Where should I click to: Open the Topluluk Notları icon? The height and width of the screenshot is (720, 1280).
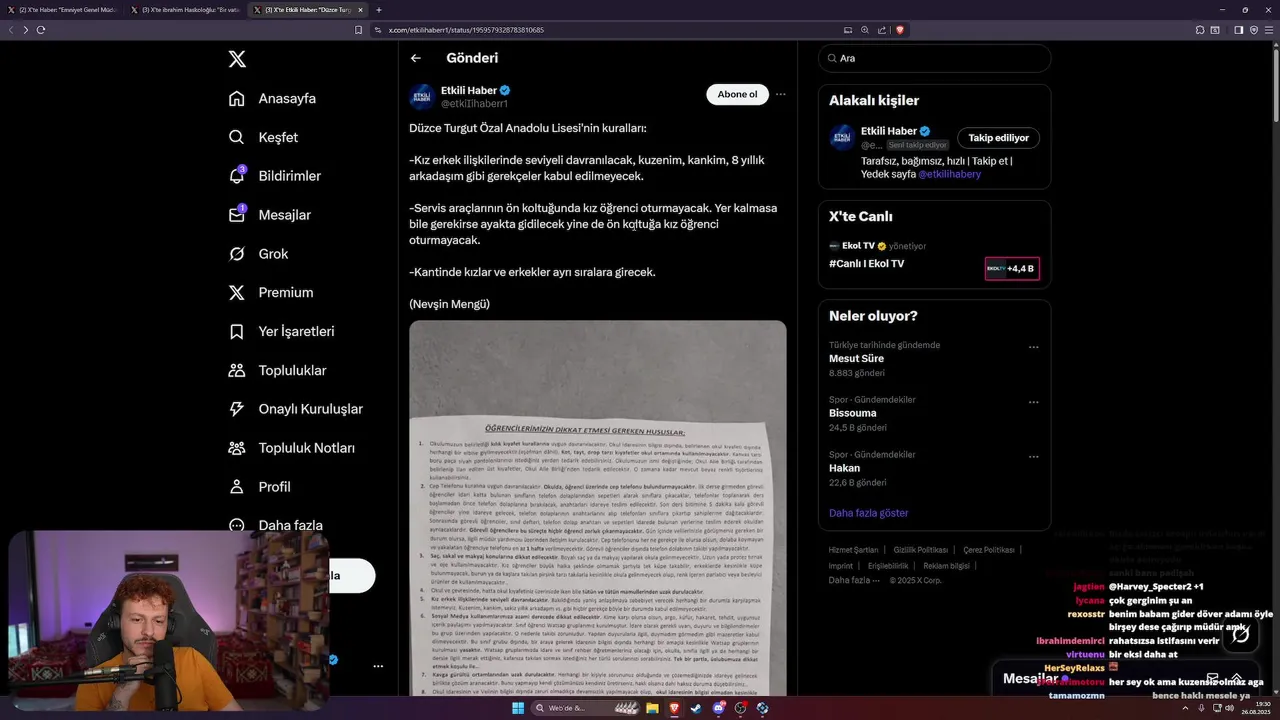(237, 448)
